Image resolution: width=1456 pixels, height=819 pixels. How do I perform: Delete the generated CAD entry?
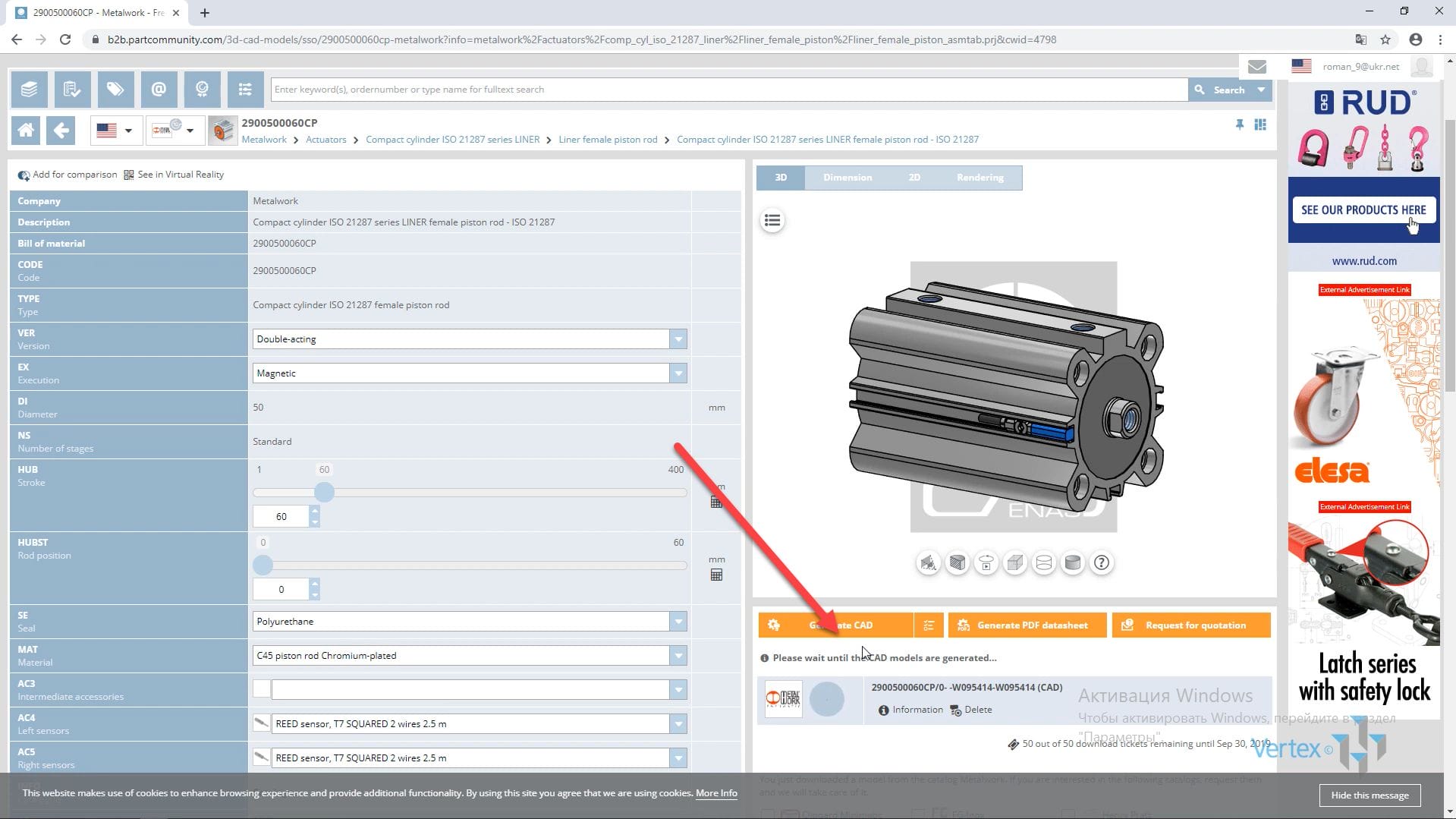(x=971, y=710)
